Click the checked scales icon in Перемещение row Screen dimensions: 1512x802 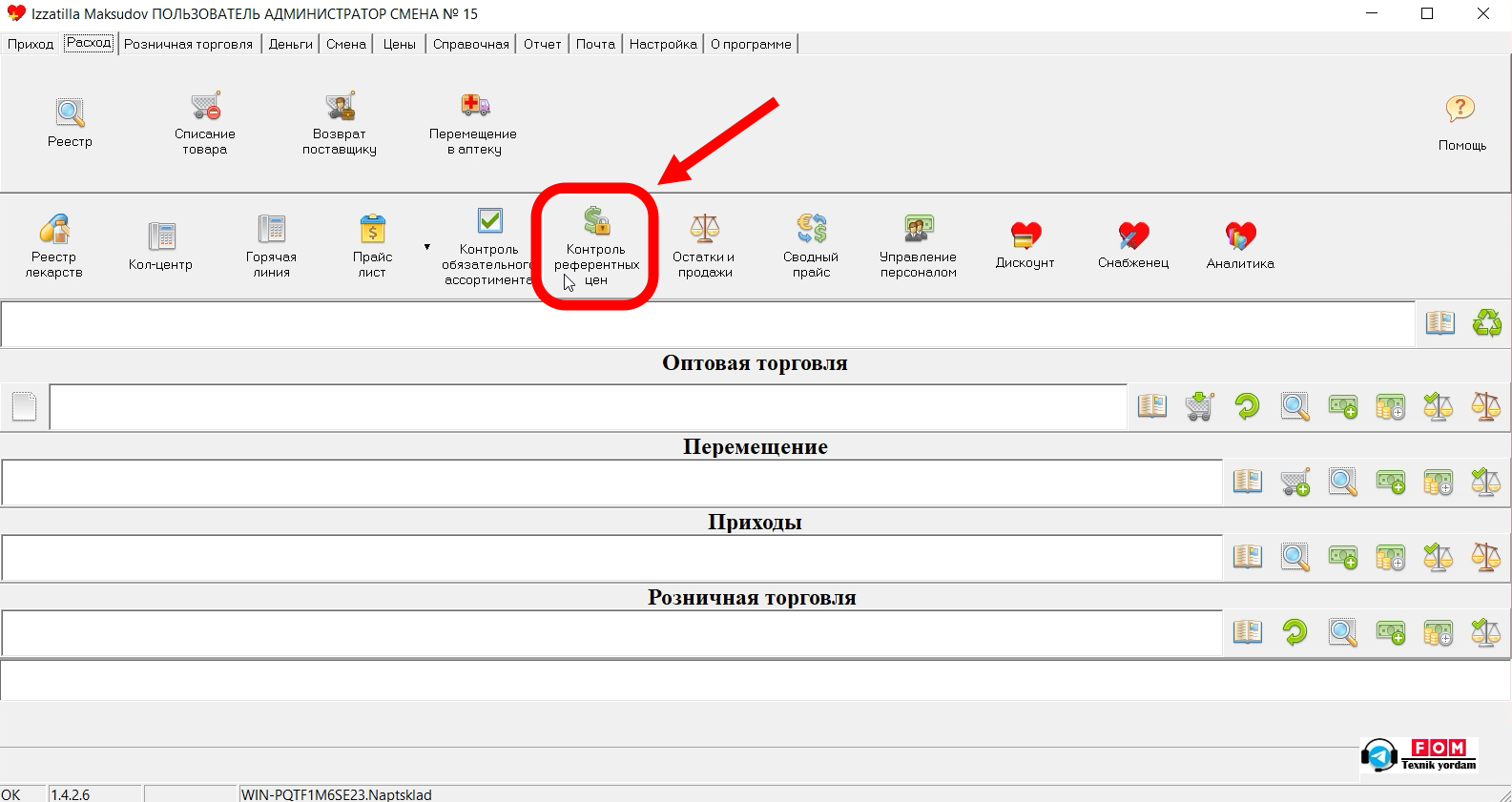pyautogui.click(x=1486, y=483)
